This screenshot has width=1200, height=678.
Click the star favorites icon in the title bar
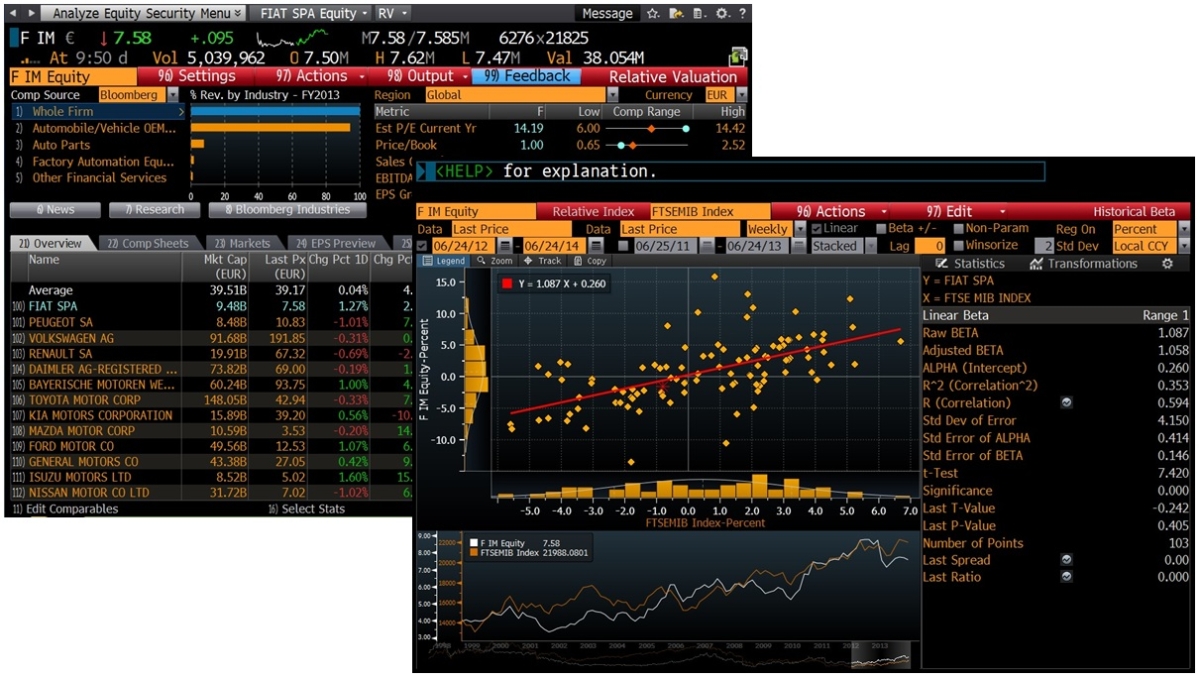pos(652,13)
